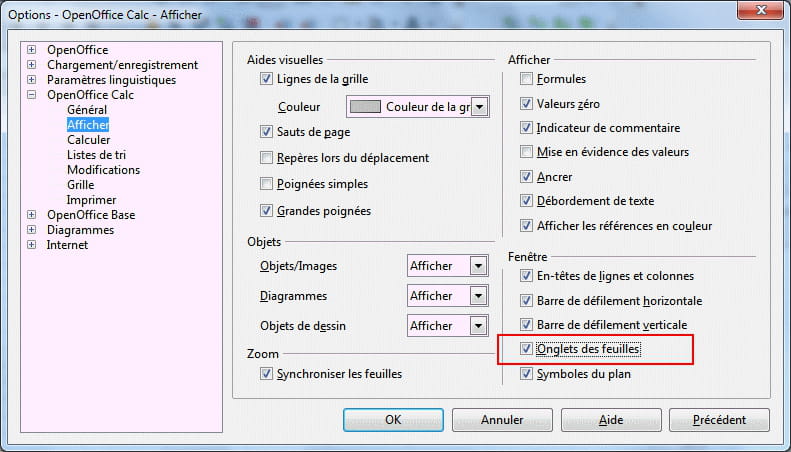Expand the OpenOffice Base node

tap(32, 215)
